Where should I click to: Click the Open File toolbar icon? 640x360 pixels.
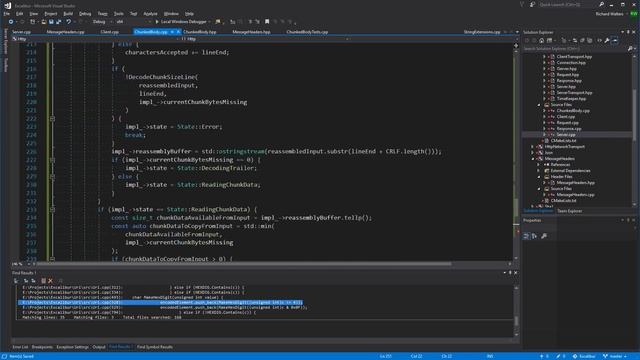point(43,22)
